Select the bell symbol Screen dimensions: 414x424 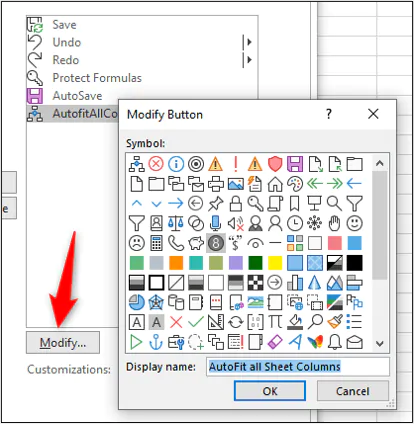point(335,342)
